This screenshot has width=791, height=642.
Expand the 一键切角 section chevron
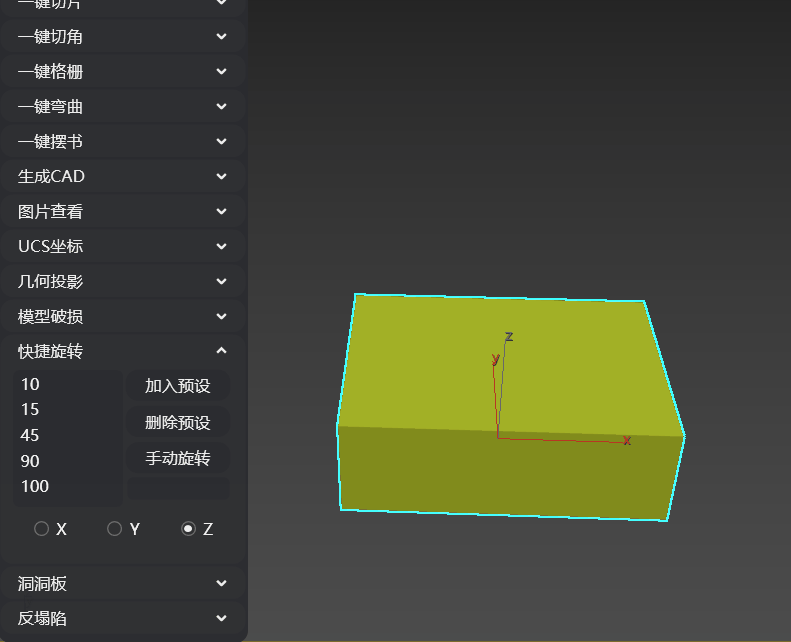tap(221, 36)
